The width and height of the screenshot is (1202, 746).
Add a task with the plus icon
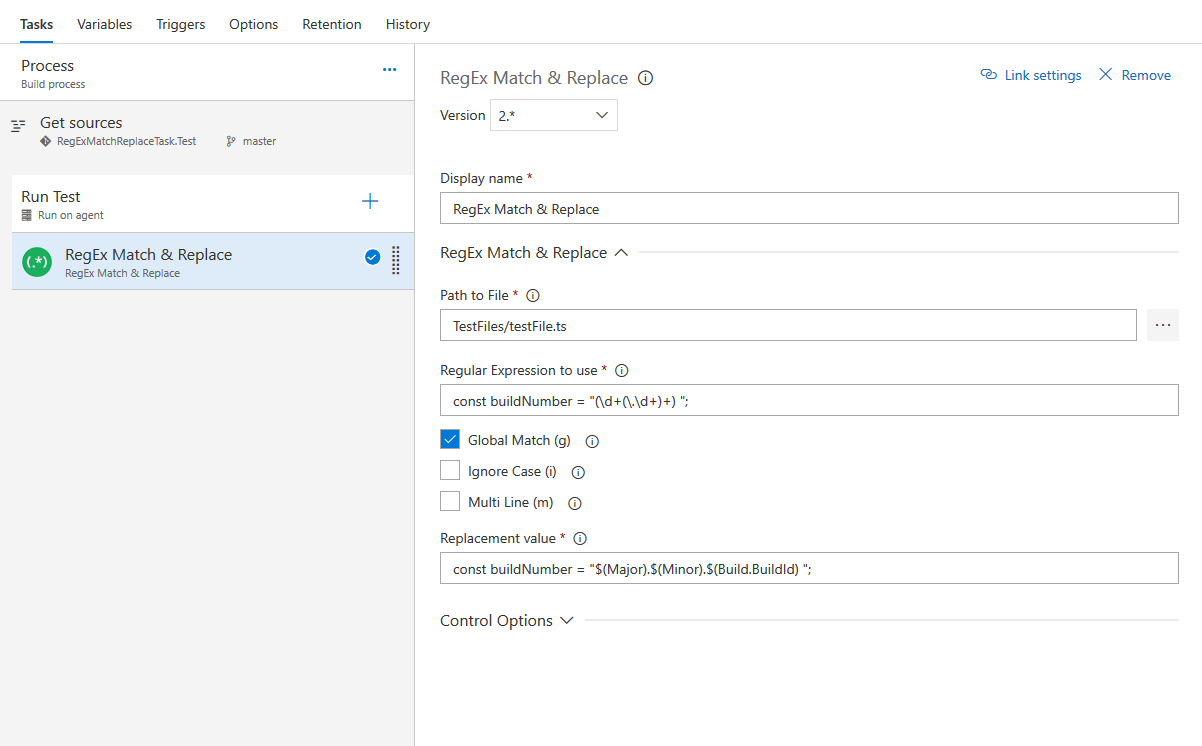coord(370,201)
